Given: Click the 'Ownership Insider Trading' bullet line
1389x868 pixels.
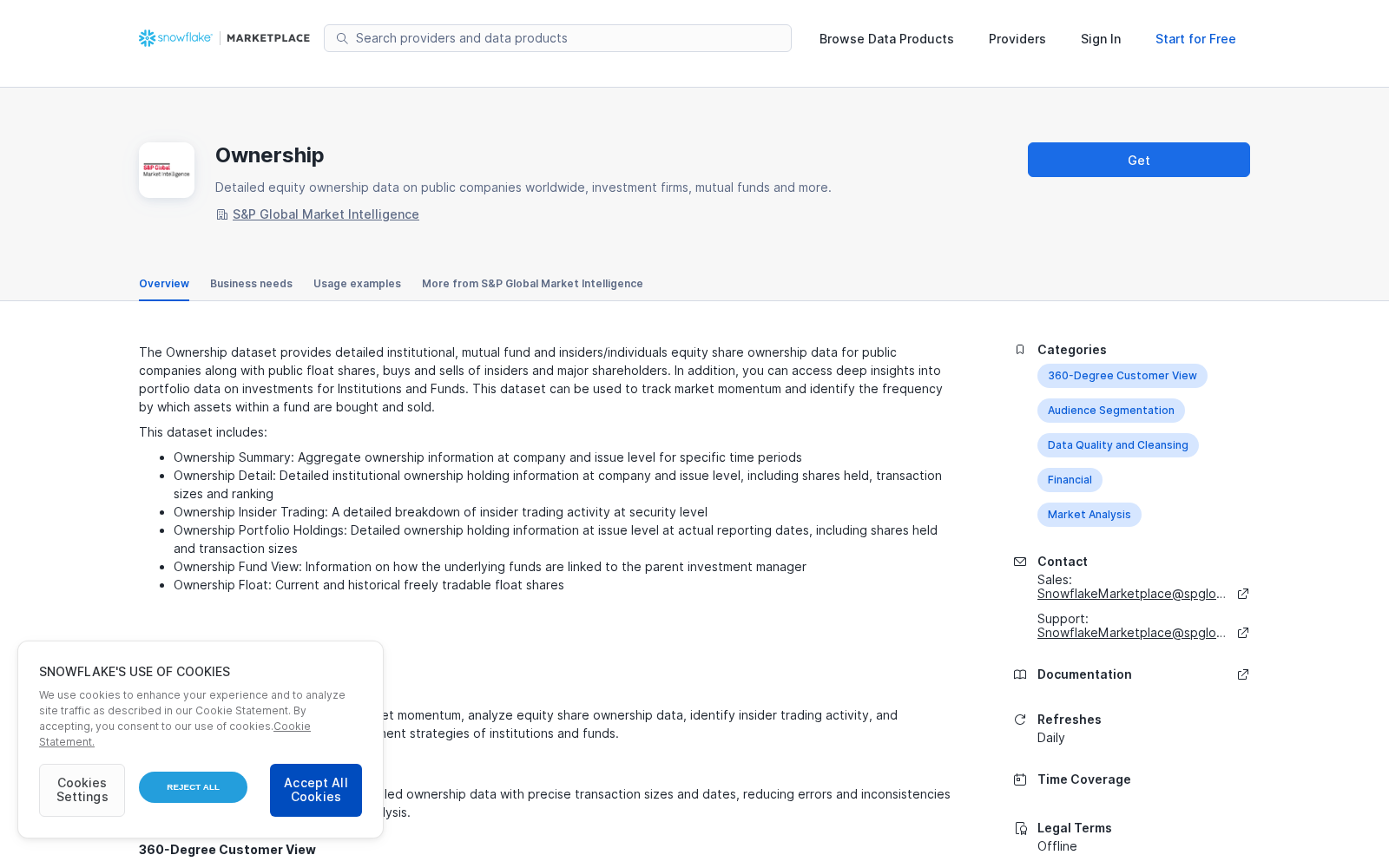Looking at the screenshot, I should [440, 512].
